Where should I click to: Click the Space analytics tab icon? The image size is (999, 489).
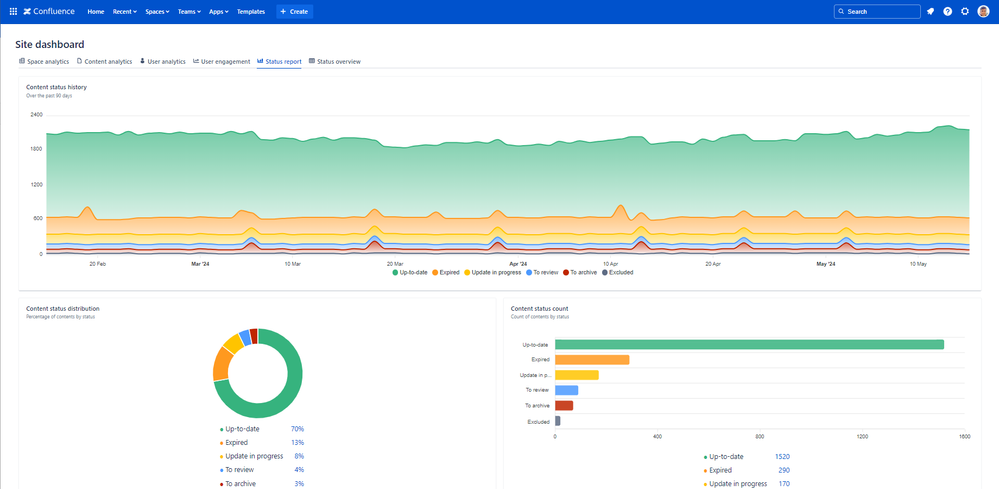click(x=22, y=61)
